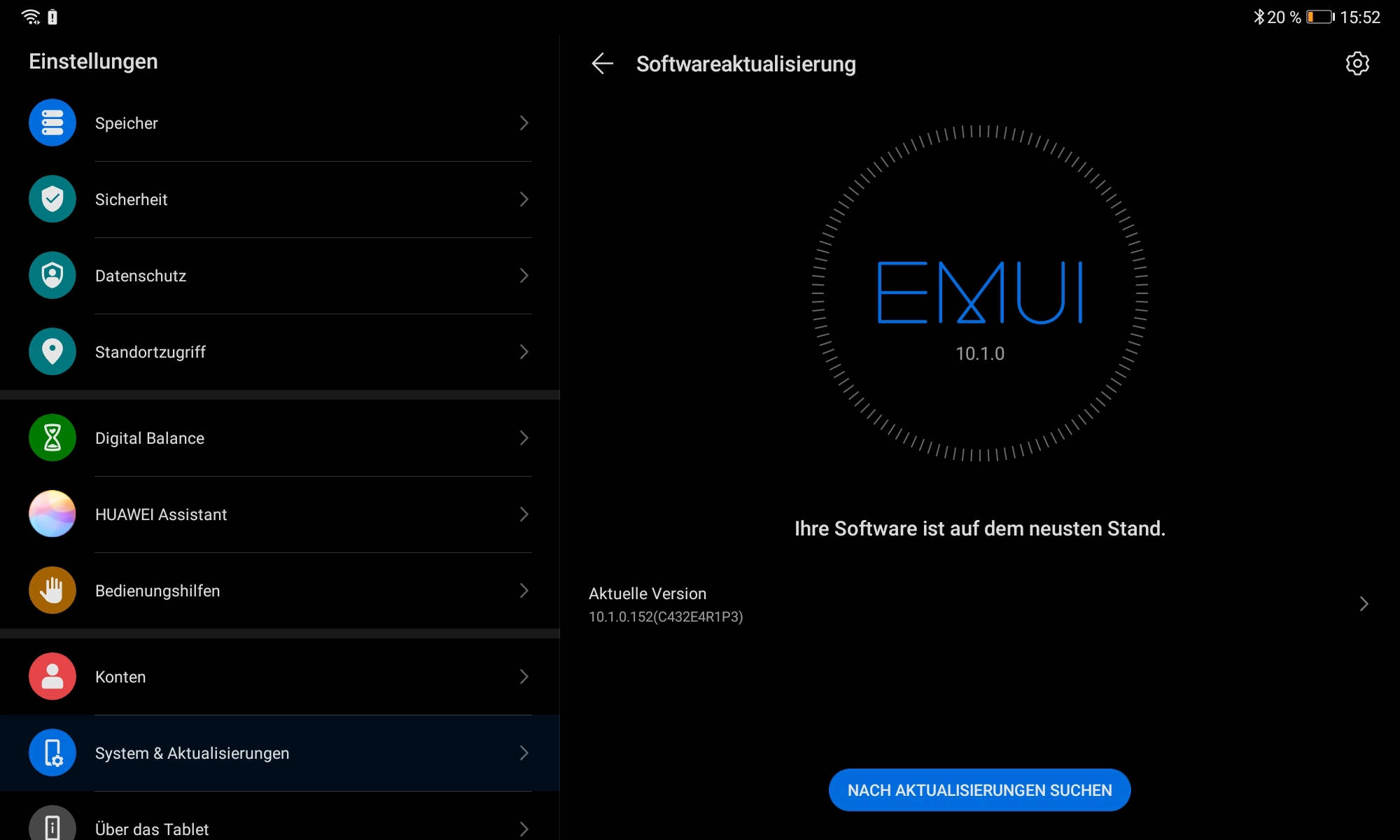Image resolution: width=1400 pixels, height=840 pixels.
Task: Expand System & Aktualisierungen row chevron
Action: 524,753
